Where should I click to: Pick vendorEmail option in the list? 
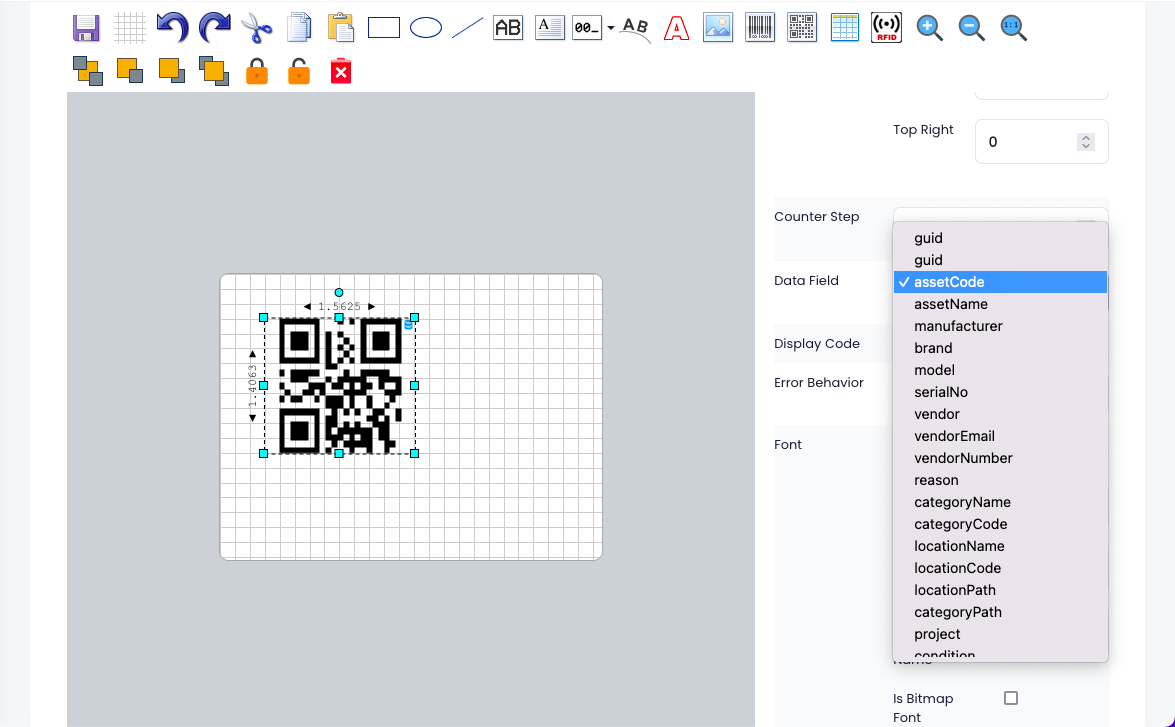tap(1000, 436)
